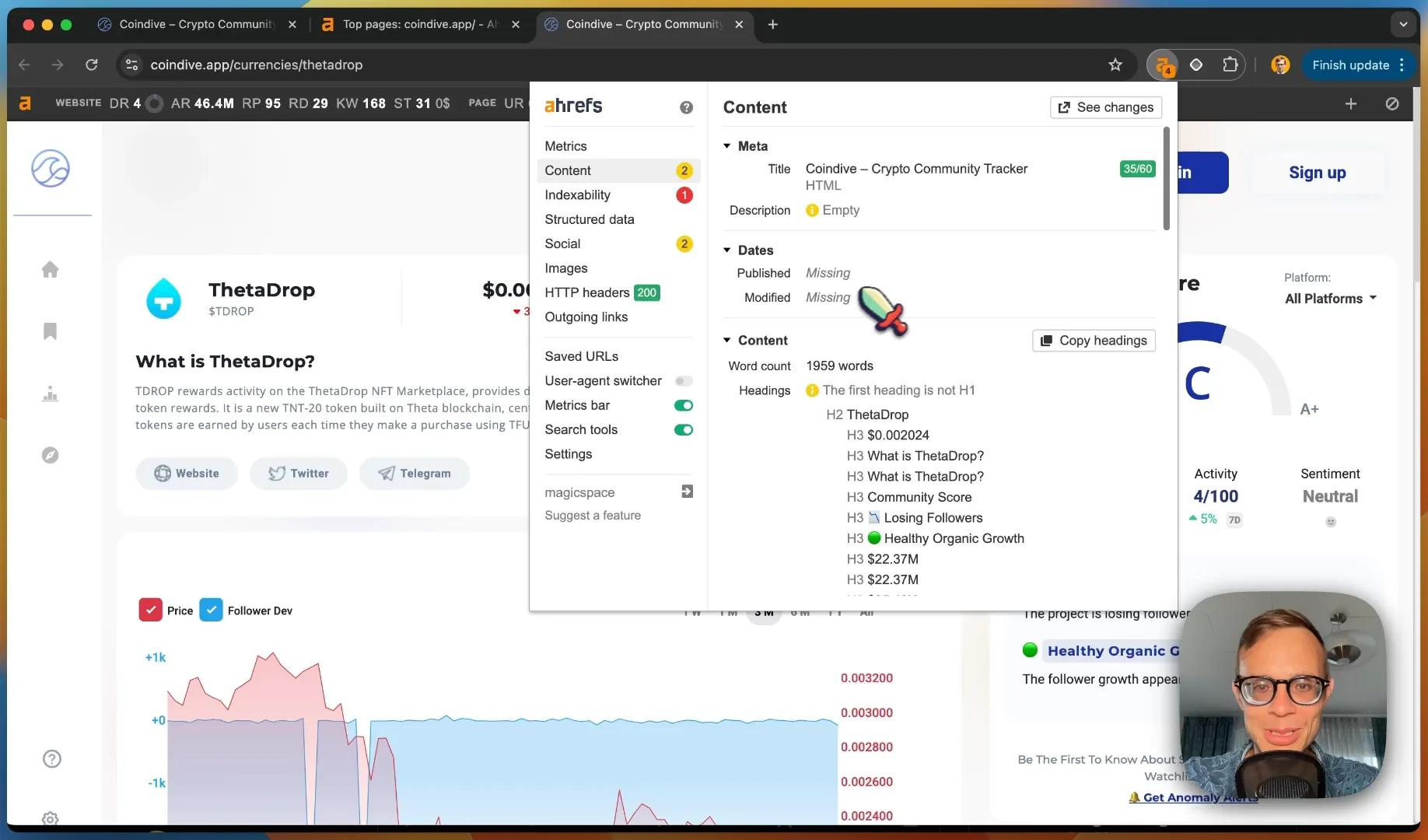Disable the Metrics bar toggle

pyautogui.click(x=684, y=405)
